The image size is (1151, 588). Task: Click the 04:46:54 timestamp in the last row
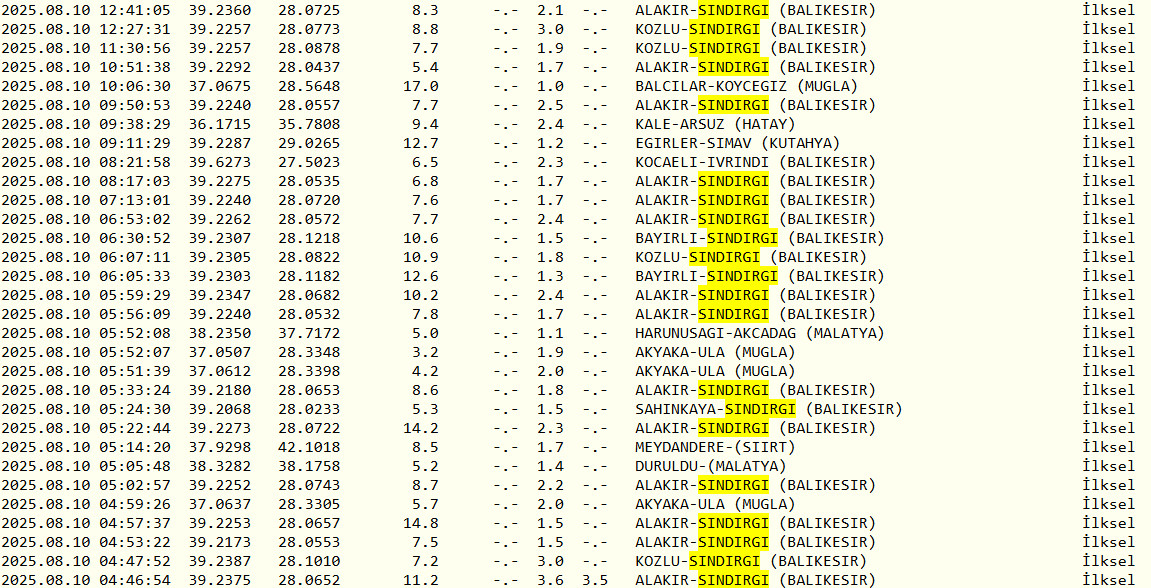click(x=134, y=581)
